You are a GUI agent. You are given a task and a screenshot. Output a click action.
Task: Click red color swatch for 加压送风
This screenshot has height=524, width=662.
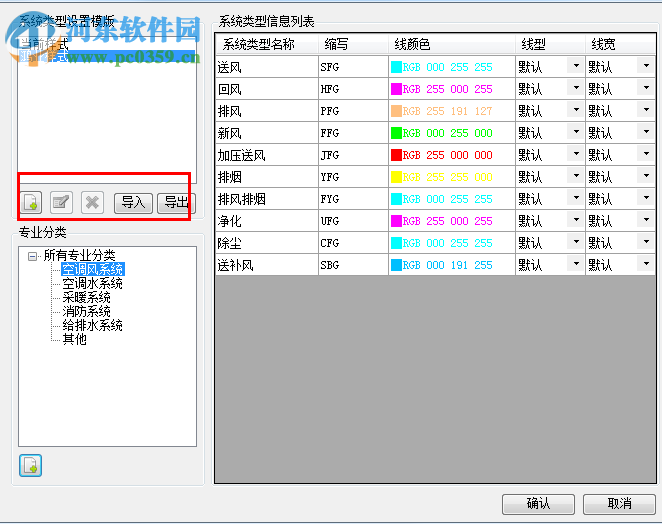(396, 155)
